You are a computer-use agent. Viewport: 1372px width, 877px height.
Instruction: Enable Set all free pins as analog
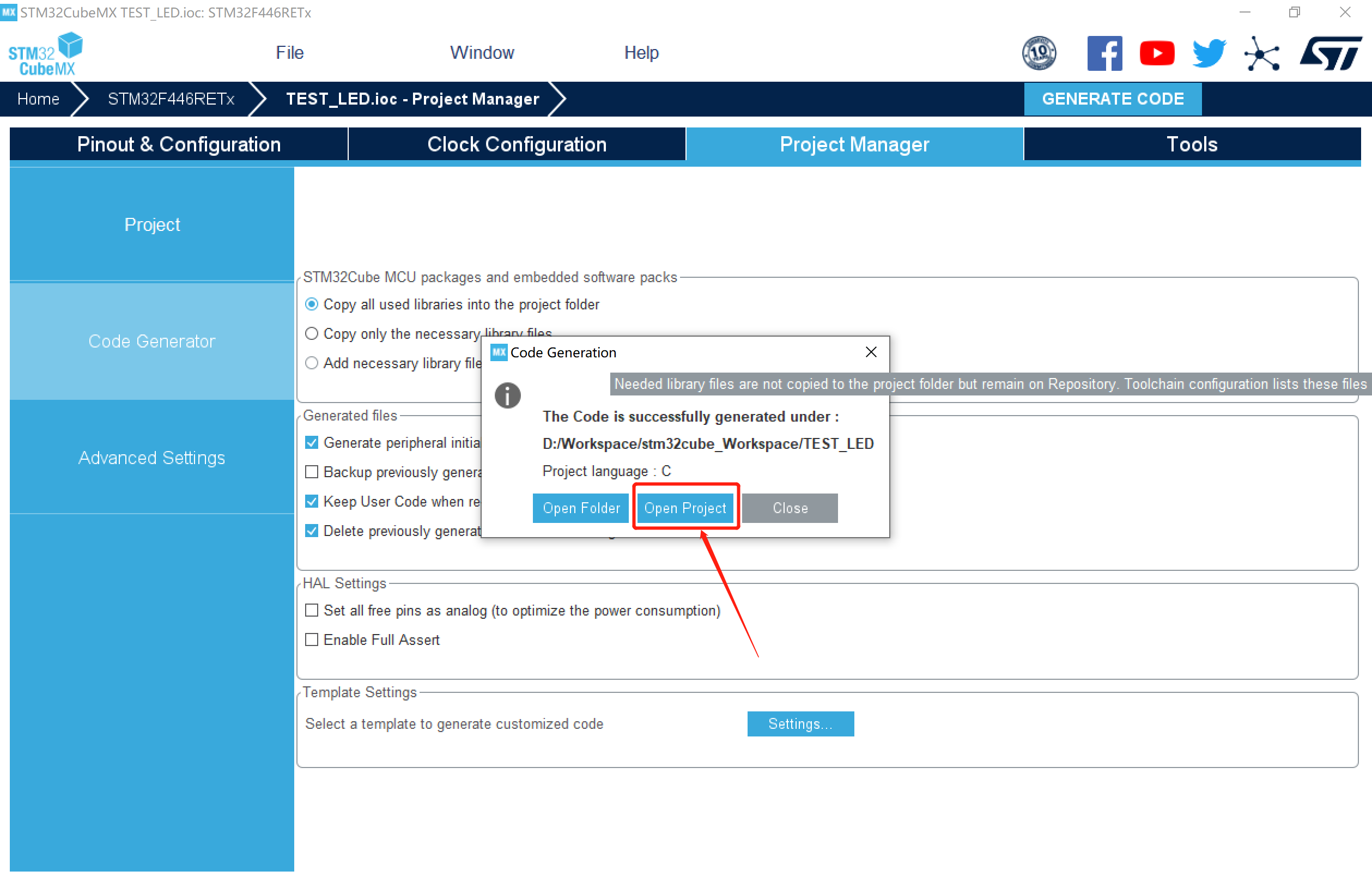coord(312,611)
